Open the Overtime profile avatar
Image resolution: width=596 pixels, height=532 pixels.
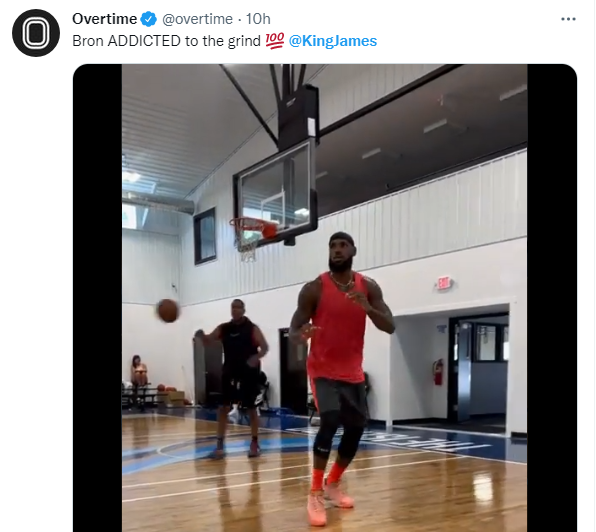tap(36, 33)
